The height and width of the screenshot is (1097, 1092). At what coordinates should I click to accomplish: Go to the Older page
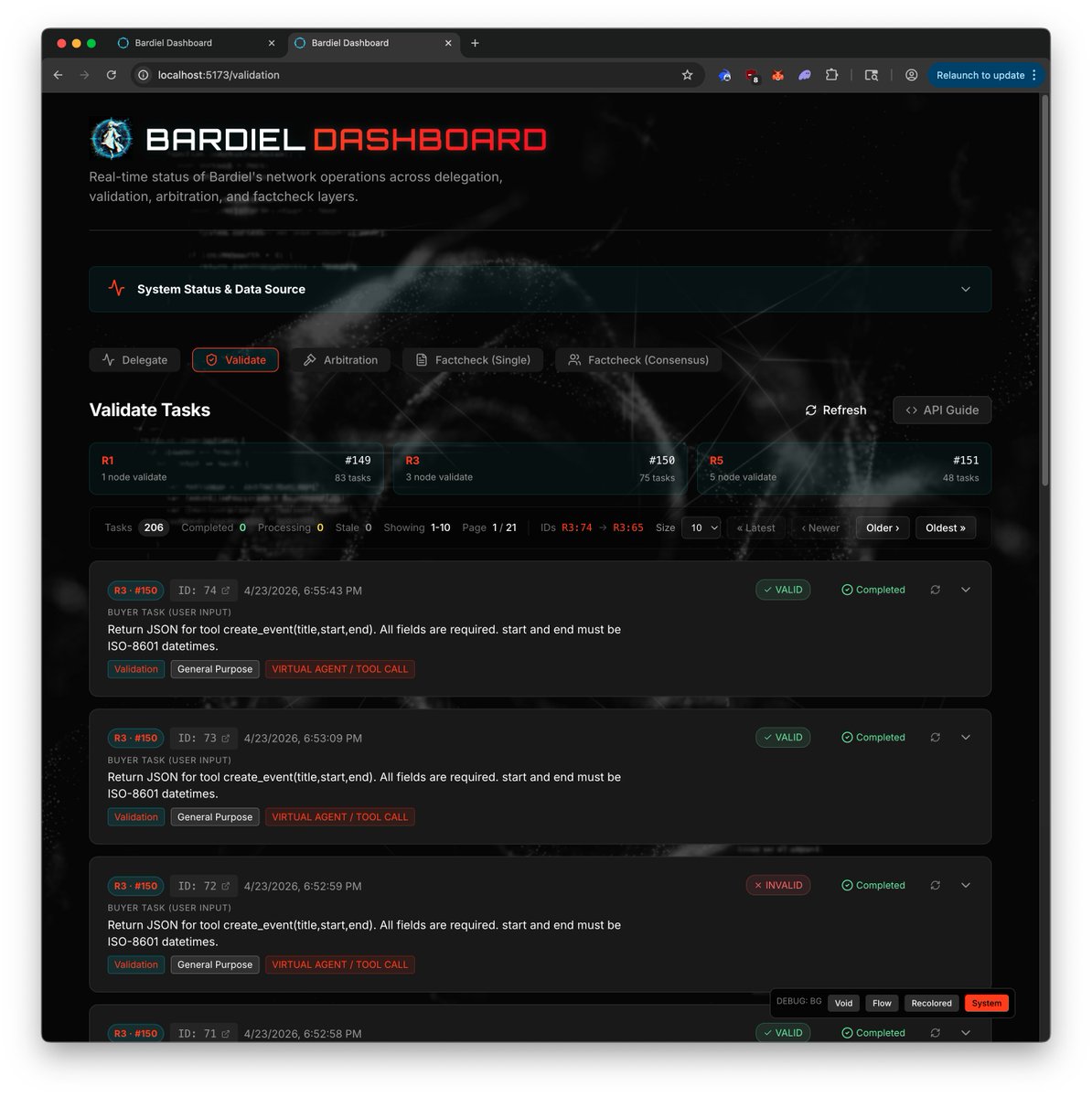[883, 527]
